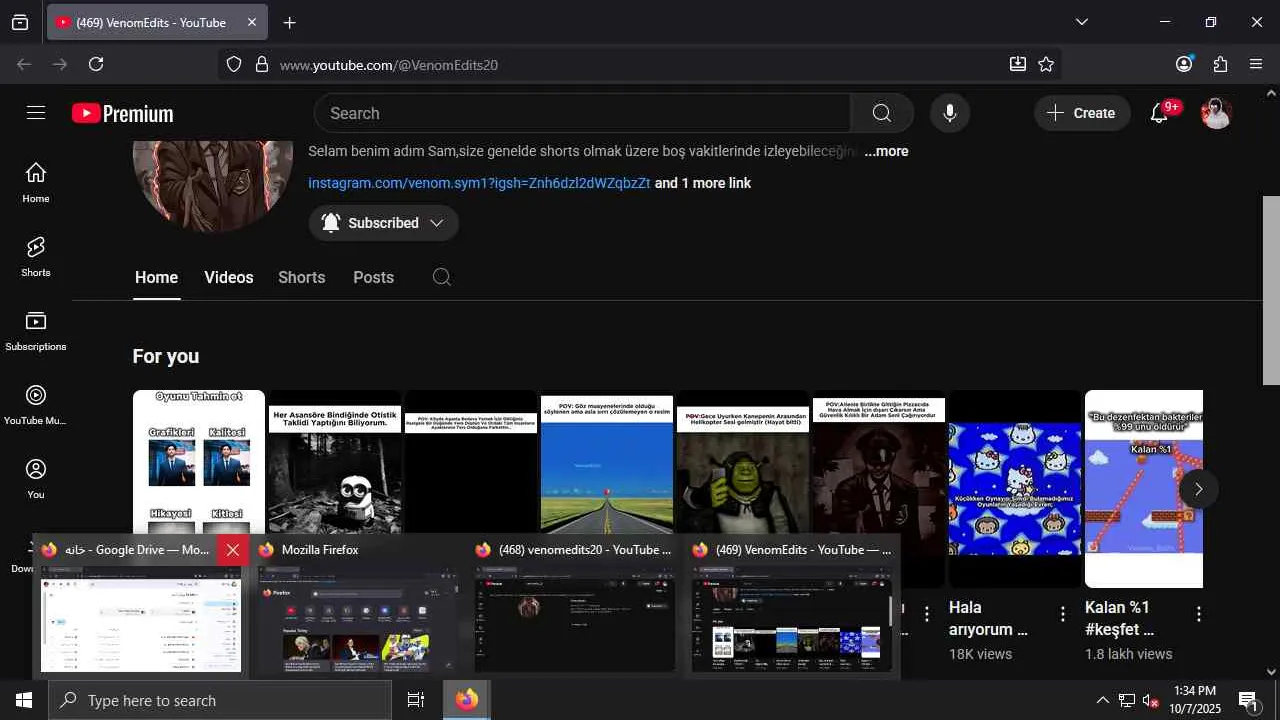
Task: Click 'and 1 more link'
Action: coord(703,183)
